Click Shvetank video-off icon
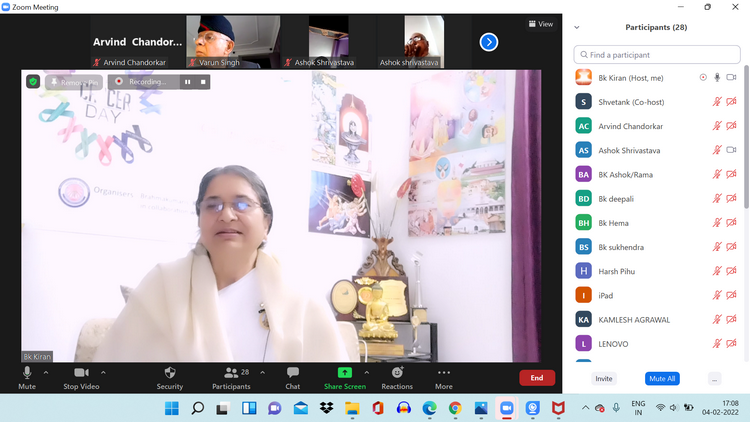 click(731, 101)
